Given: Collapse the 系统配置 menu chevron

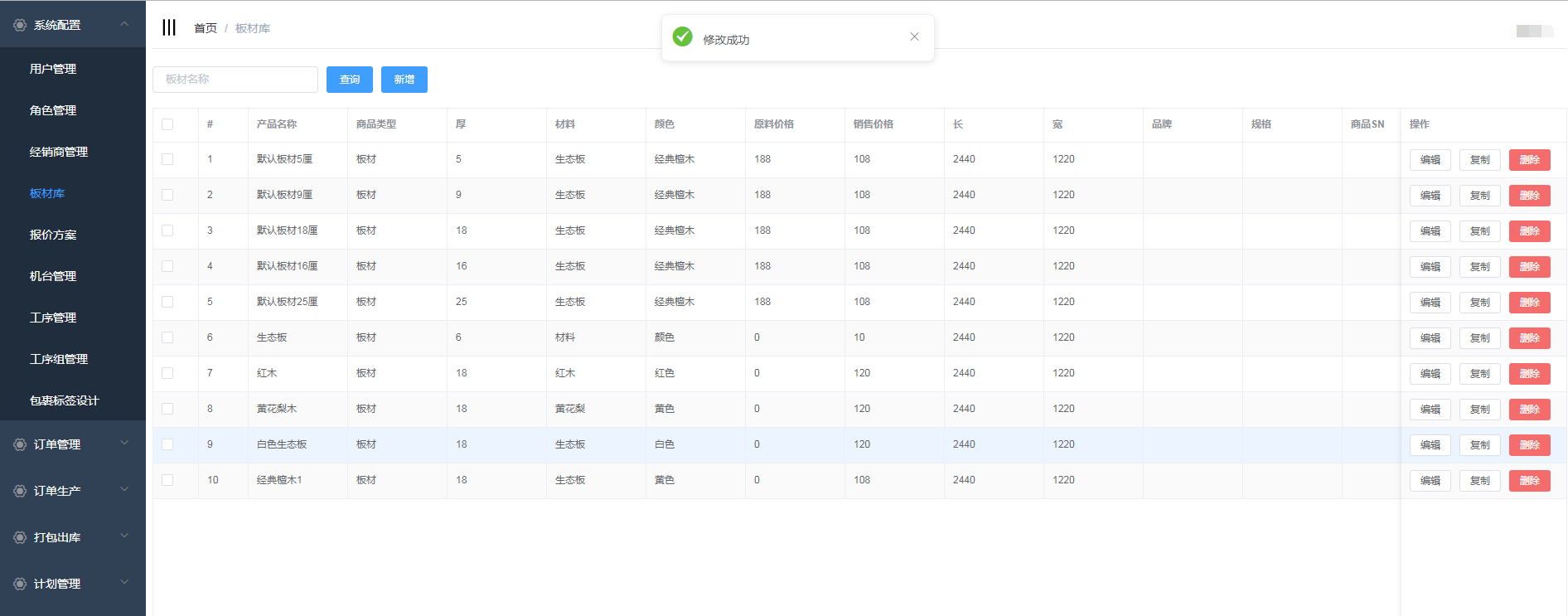Looking at the screenshot, I should [124, 24].
